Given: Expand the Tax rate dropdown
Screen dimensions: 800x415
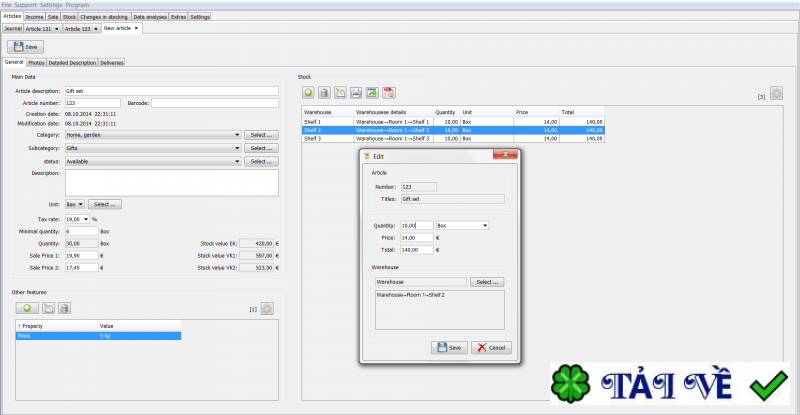Looking at the screenshot, I should tap(85, 219).
